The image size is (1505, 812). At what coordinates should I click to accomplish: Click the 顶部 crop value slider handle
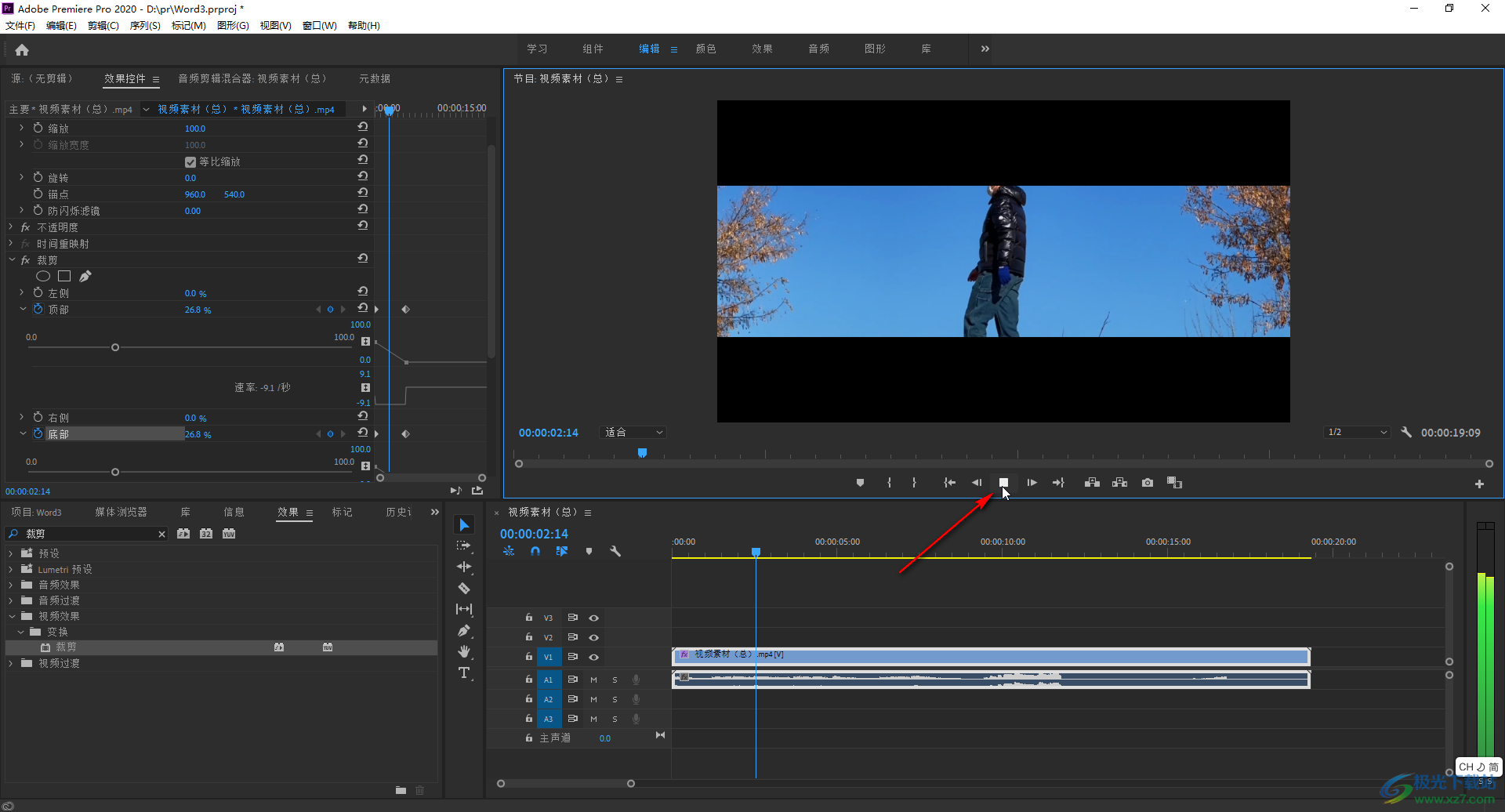(x=115, y=347)
